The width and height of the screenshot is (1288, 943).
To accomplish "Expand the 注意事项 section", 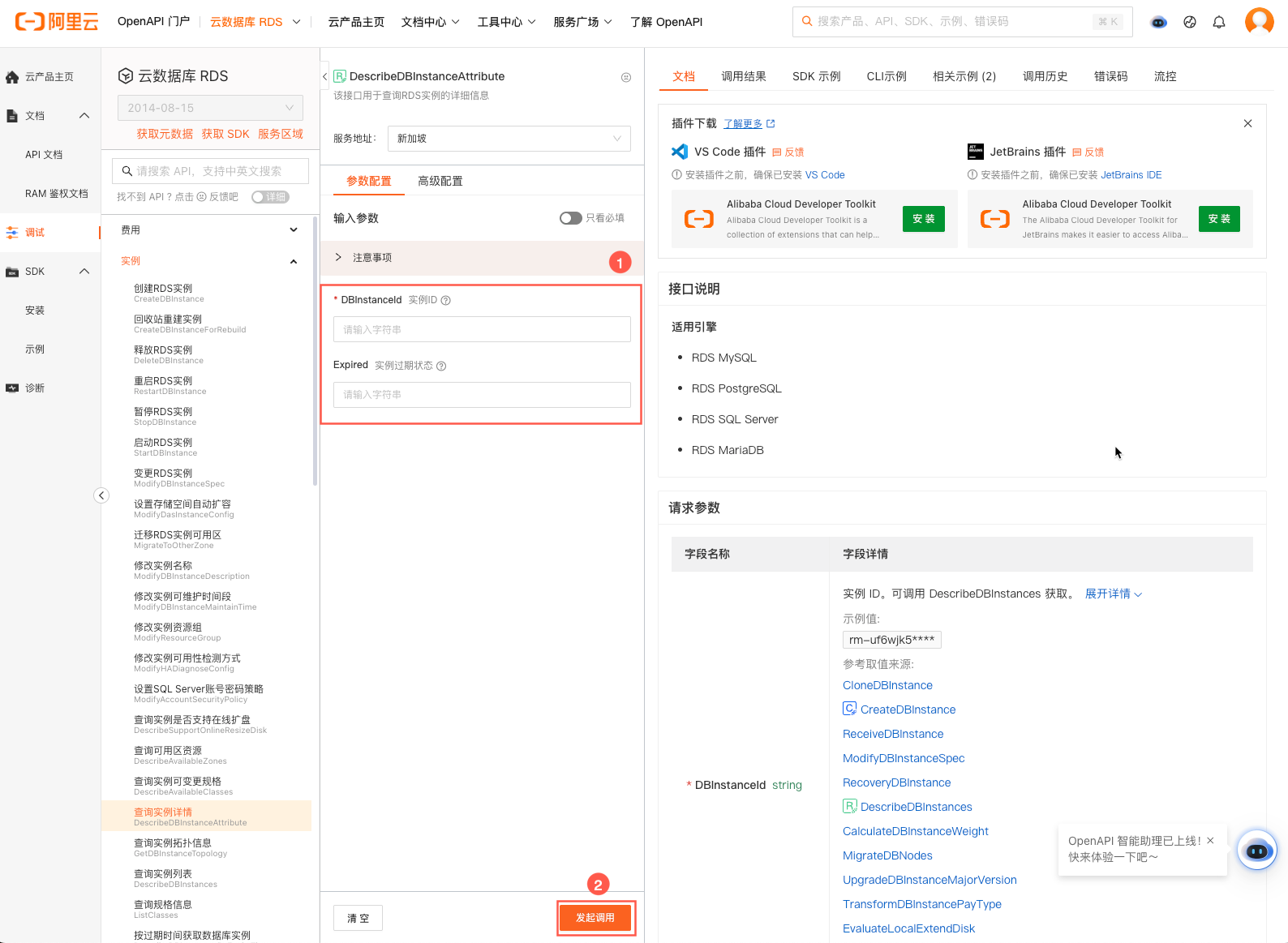I will [x=483, y=258].
